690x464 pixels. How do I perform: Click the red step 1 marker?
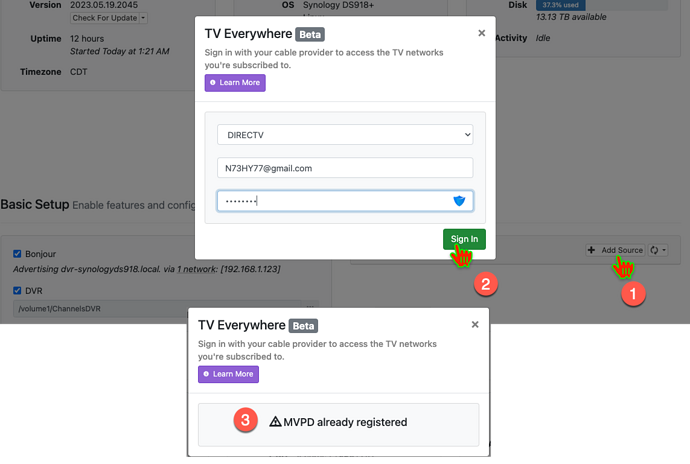tap(629, 294)
